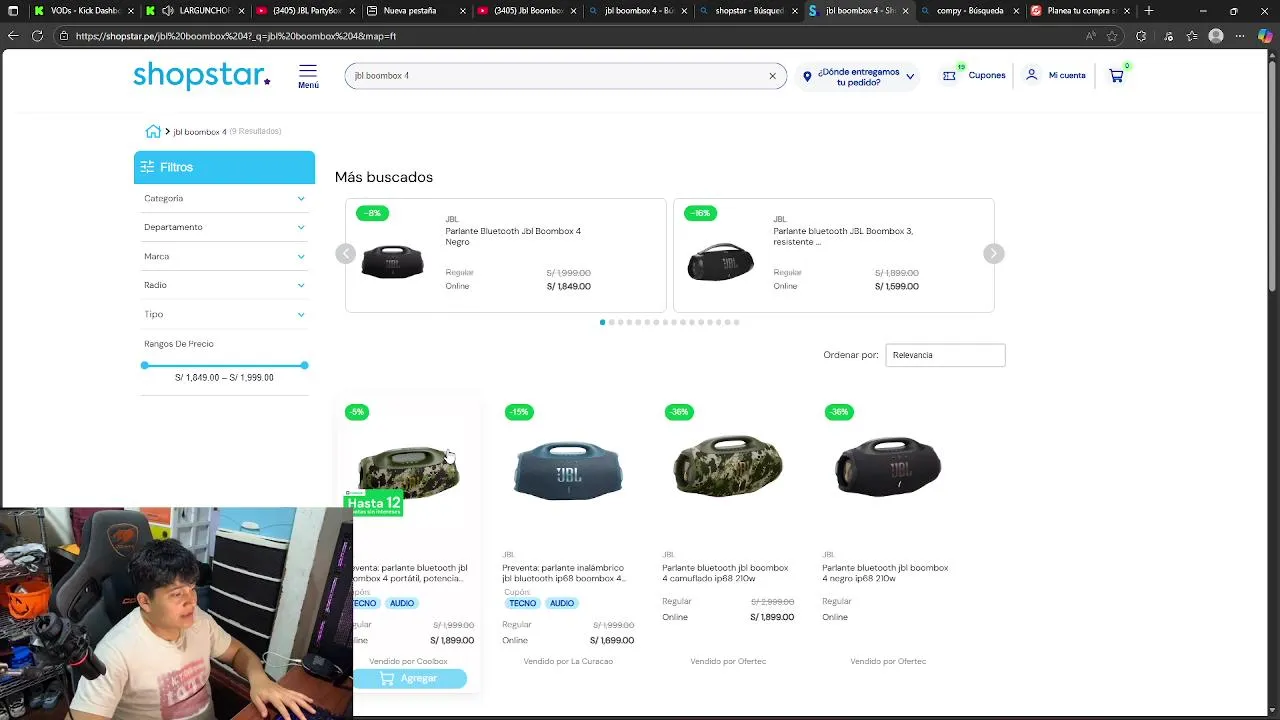Image resolution: width=1280 pixels, height=720 pixels.
Task: Switch to the shopstar - Búsqueda tab
Action: coord(748,11)
